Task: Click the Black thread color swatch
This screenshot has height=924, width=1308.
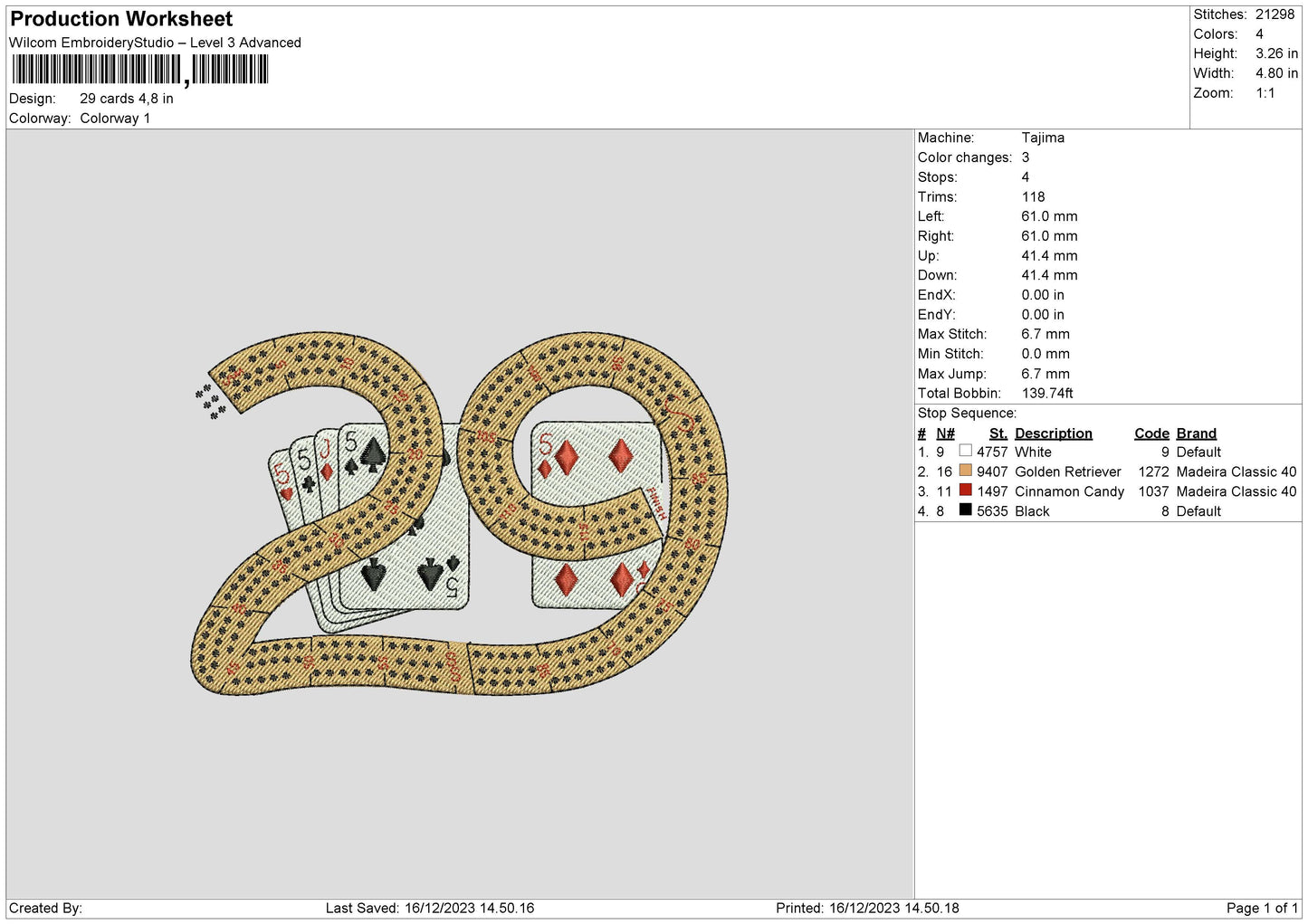Action: [x=965, y=510]
